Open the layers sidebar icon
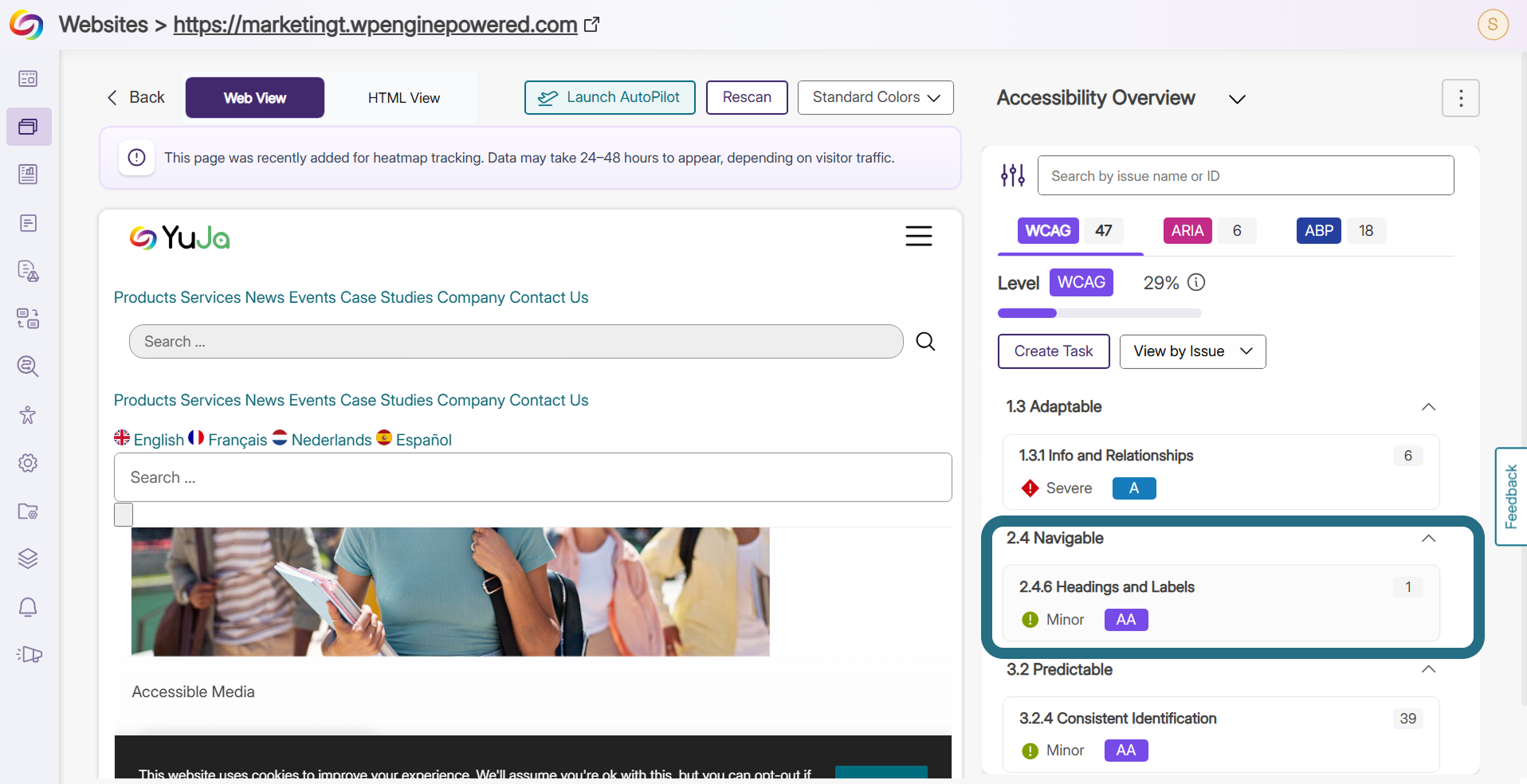Screen dimensions: 1527x784 click(28, 559)
